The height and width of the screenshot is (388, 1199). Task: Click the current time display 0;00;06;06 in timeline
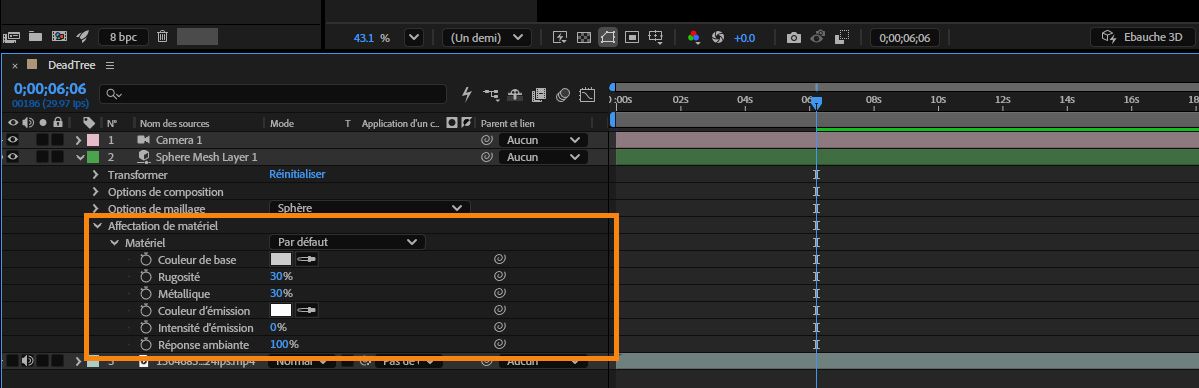click(x=50, y=89)
